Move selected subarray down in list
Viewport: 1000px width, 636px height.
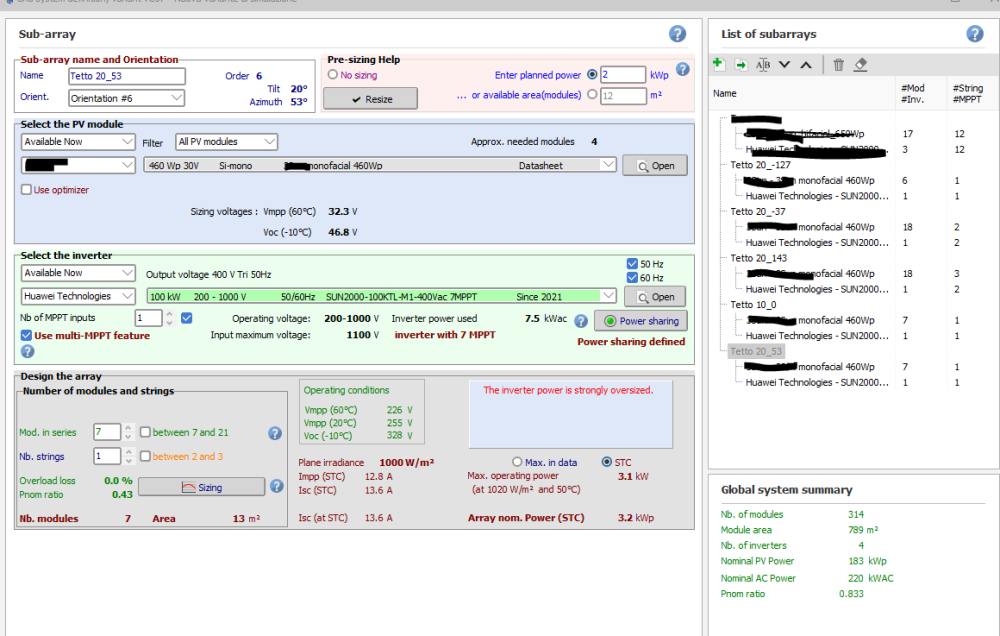coord(785,64)
